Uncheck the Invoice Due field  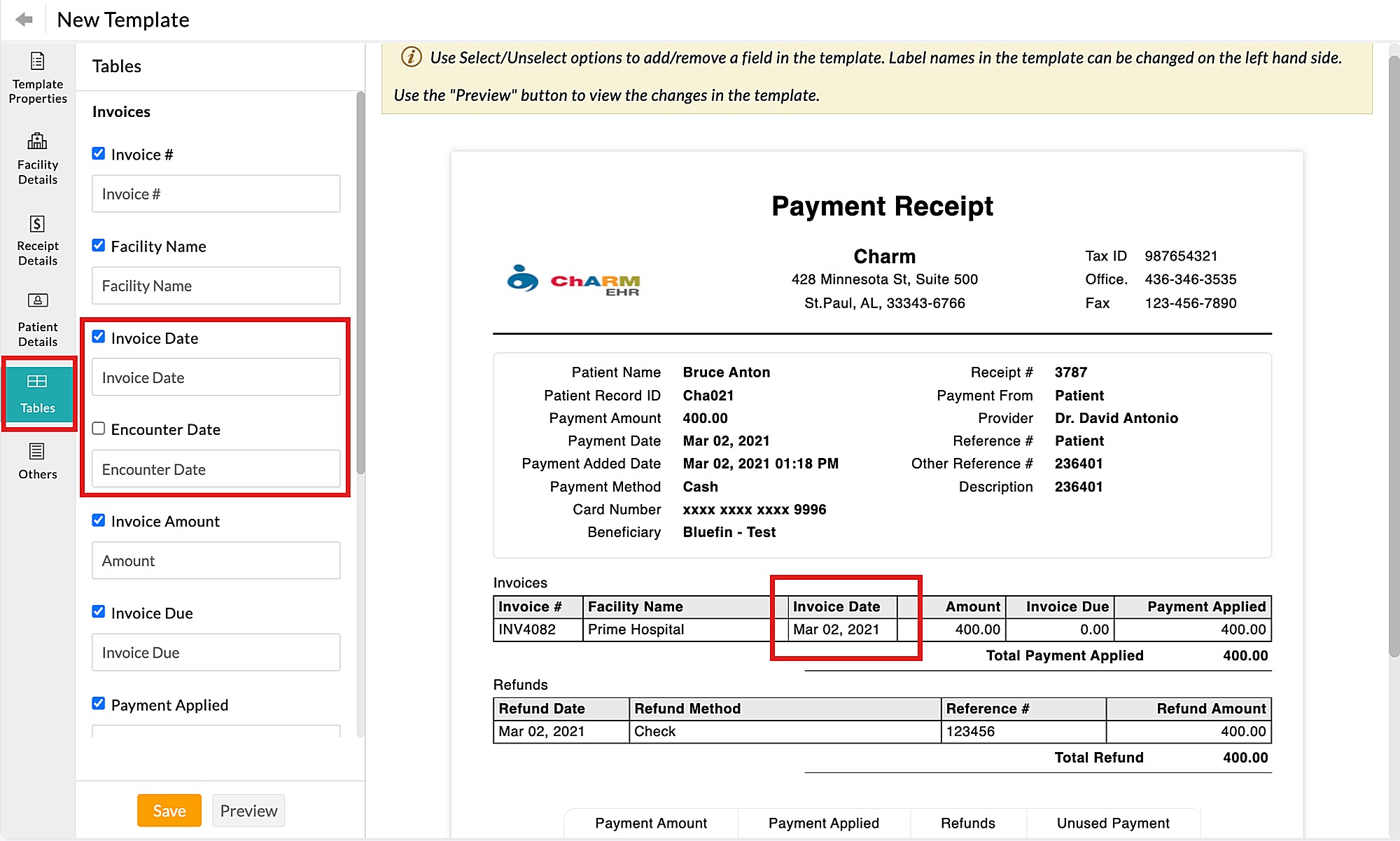click(98, 612)
